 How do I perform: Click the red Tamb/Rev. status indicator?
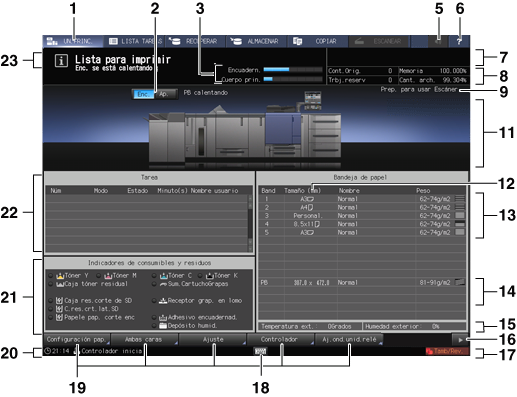point(447,351)
